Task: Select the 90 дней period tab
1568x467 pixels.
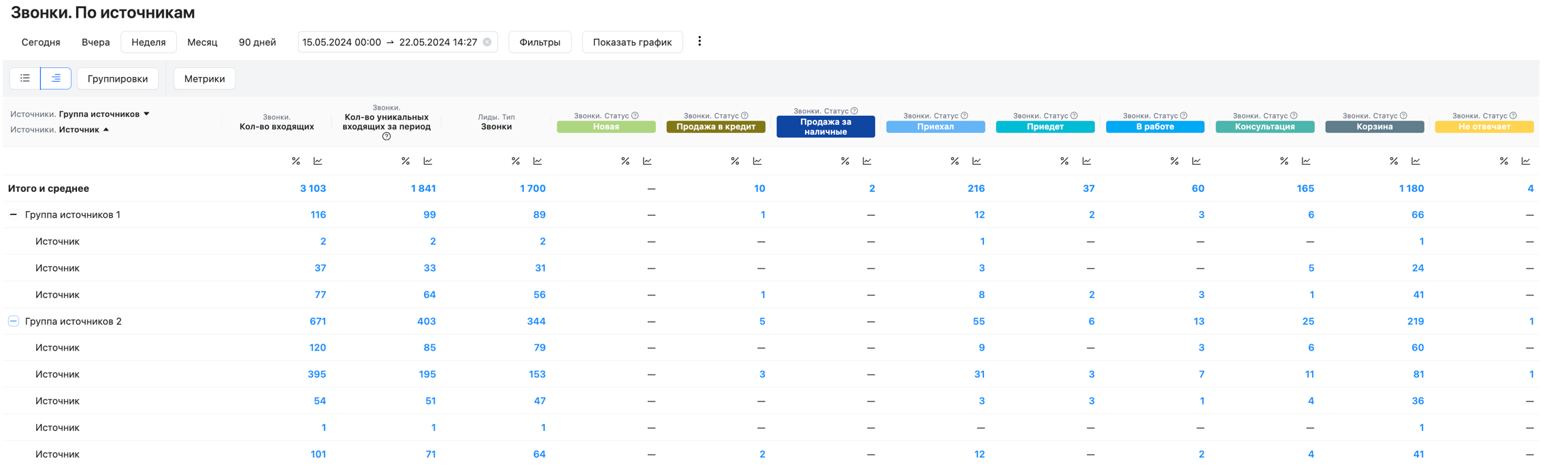Action: 257,42
